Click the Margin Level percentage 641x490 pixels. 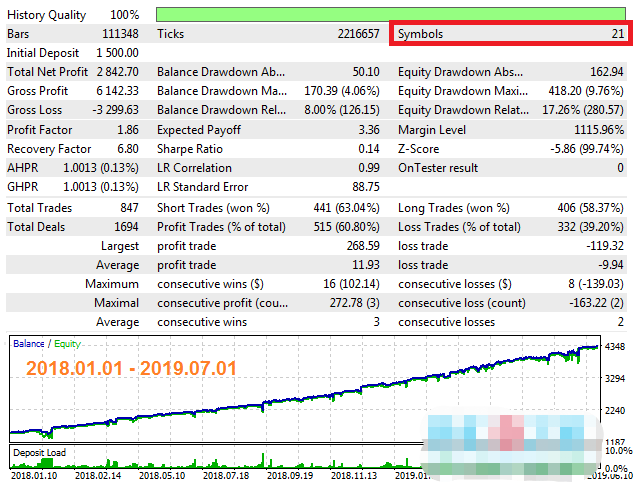click(x=597, y=130)
